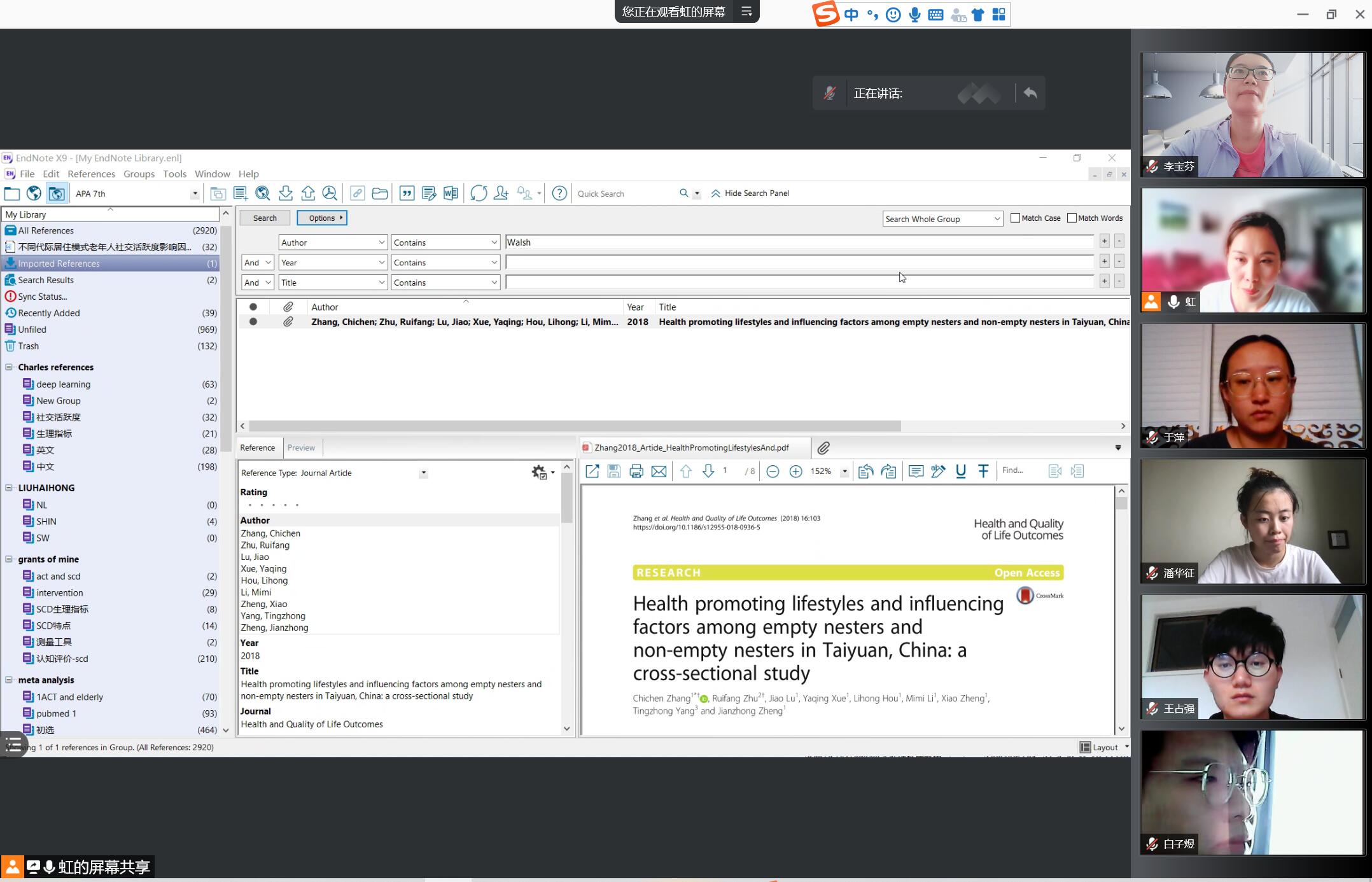Open the APA 7th output style dropdown
Image resolution: width=1372 pixels, height=882 pixels.
click(194, 194)
